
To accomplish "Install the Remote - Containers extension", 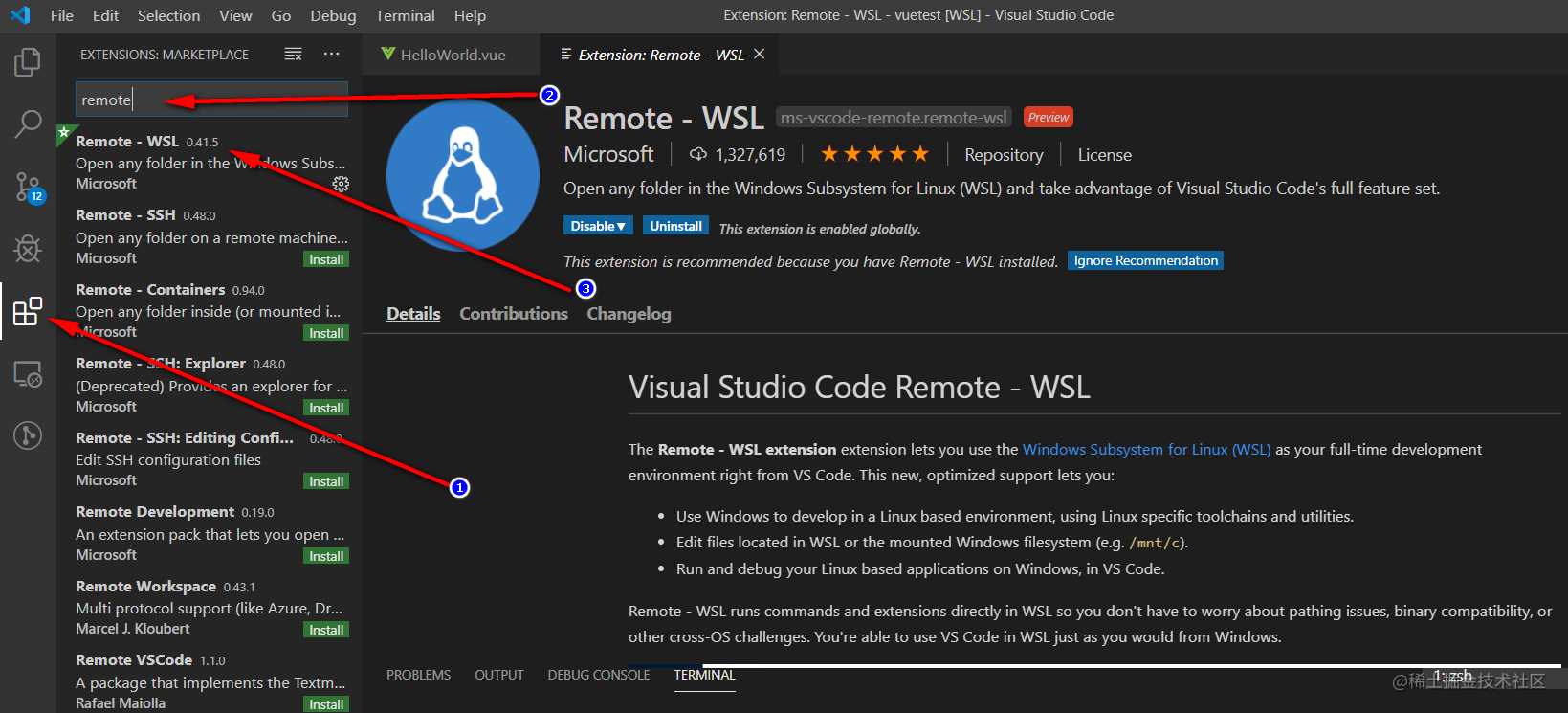I will 326,333.
